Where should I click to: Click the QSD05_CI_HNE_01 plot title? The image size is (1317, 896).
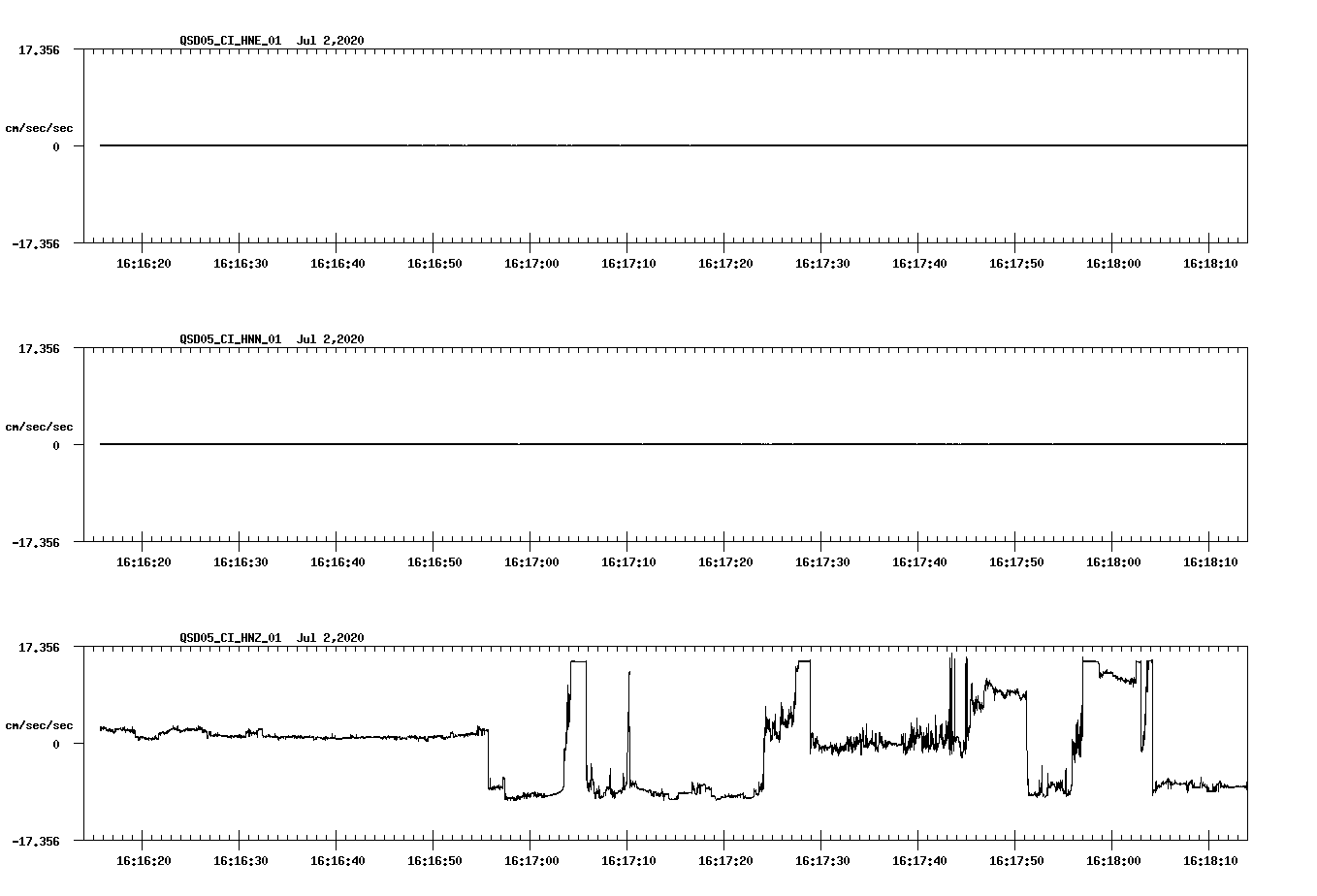[272, 41]
